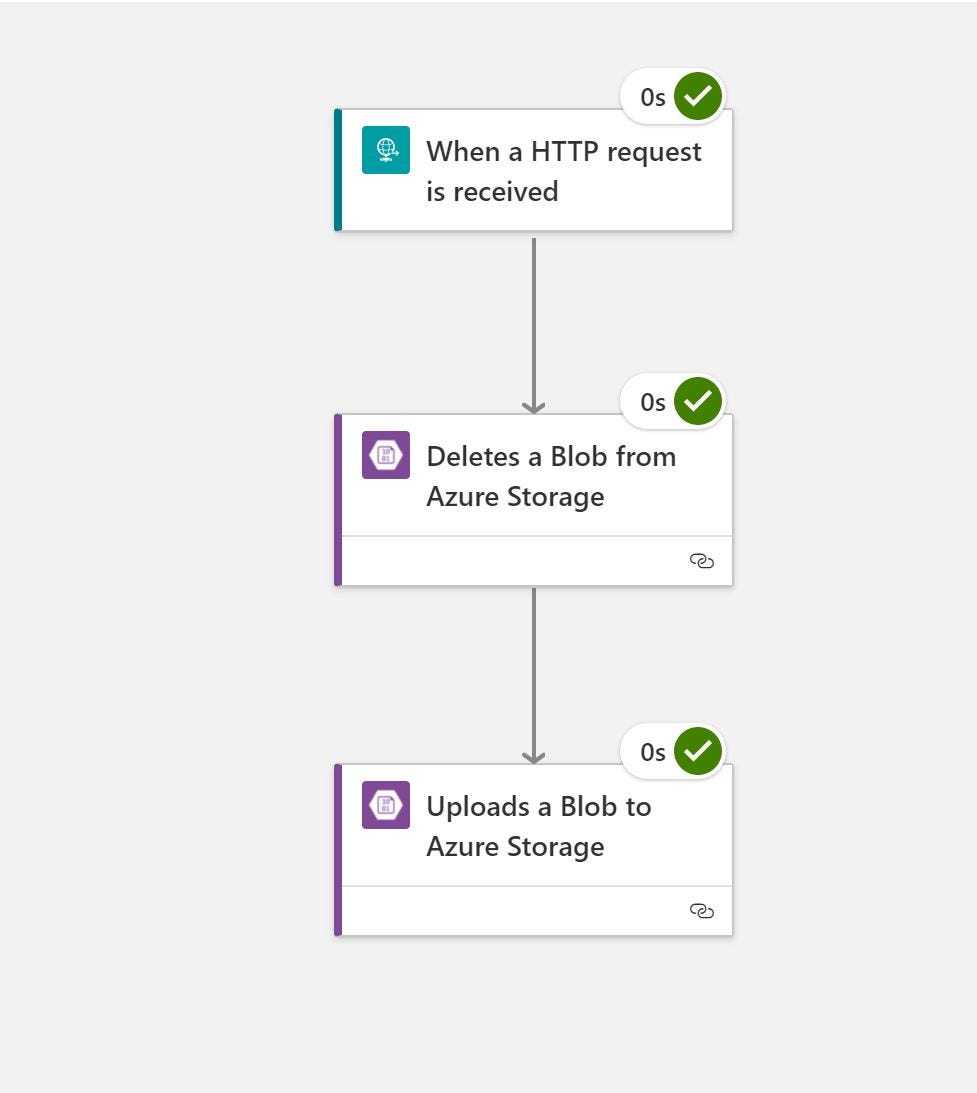The image size is (977, 1093).
Task: Click the success checkmark on the Upload Blob action
Action: 698,751
